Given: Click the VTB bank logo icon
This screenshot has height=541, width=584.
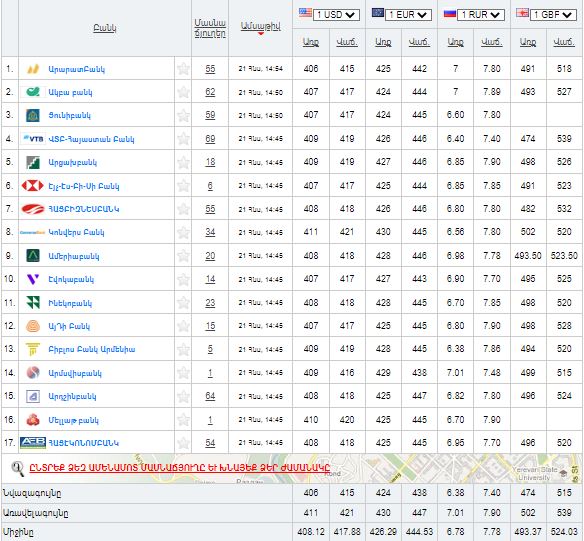Looking at the screenshot, I should [x=33, y=139].
